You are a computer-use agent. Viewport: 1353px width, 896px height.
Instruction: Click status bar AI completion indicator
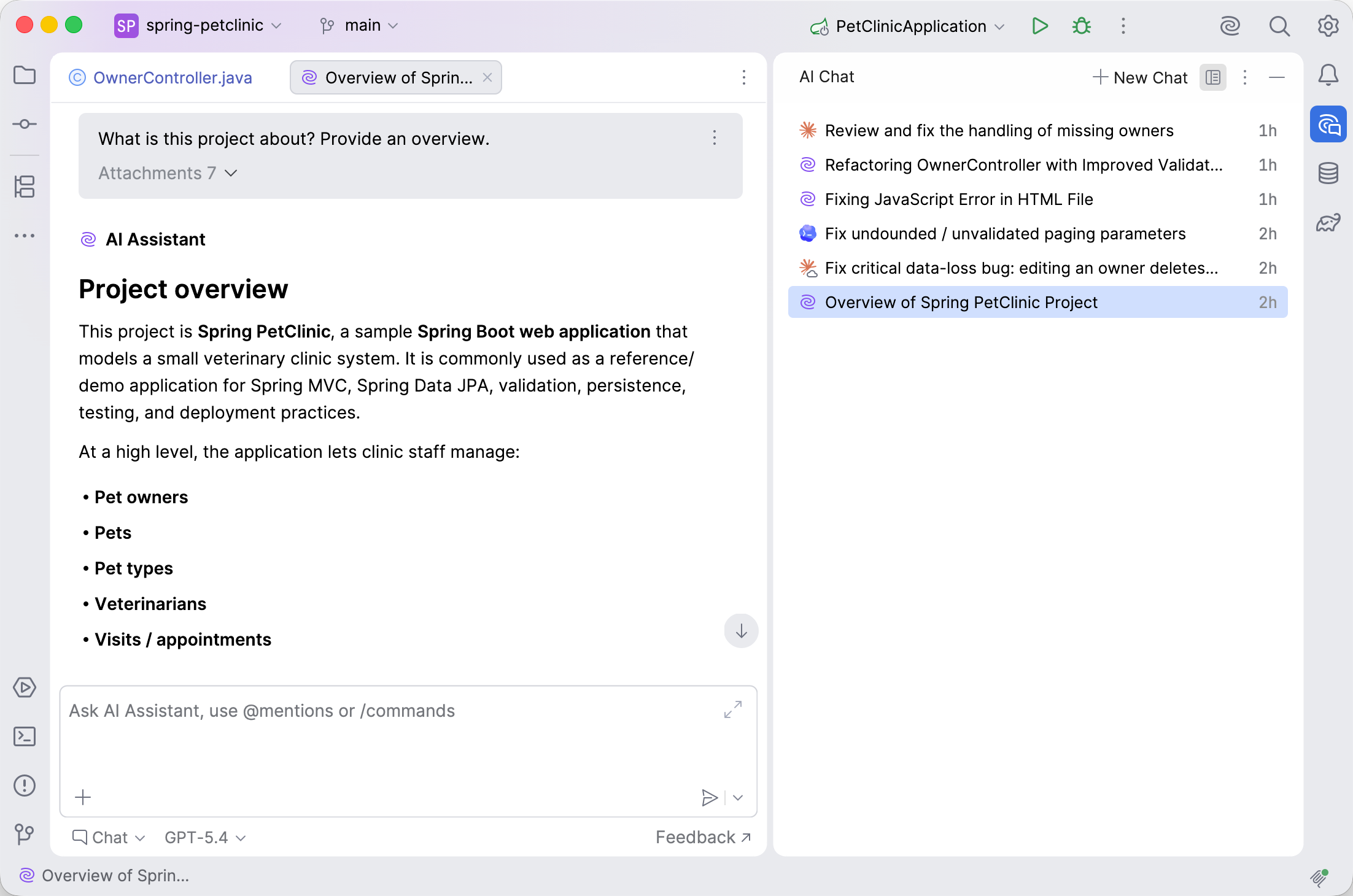tap(1319, 878)
